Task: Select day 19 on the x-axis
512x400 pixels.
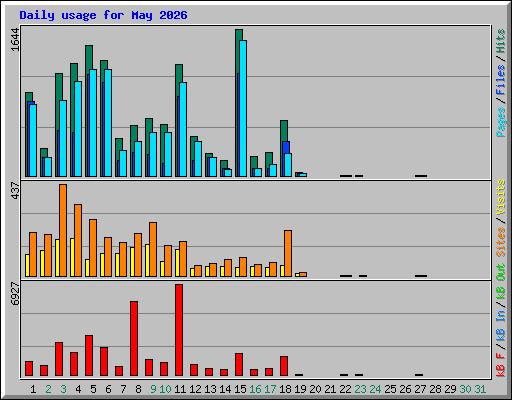Action: tap(300, 389)
